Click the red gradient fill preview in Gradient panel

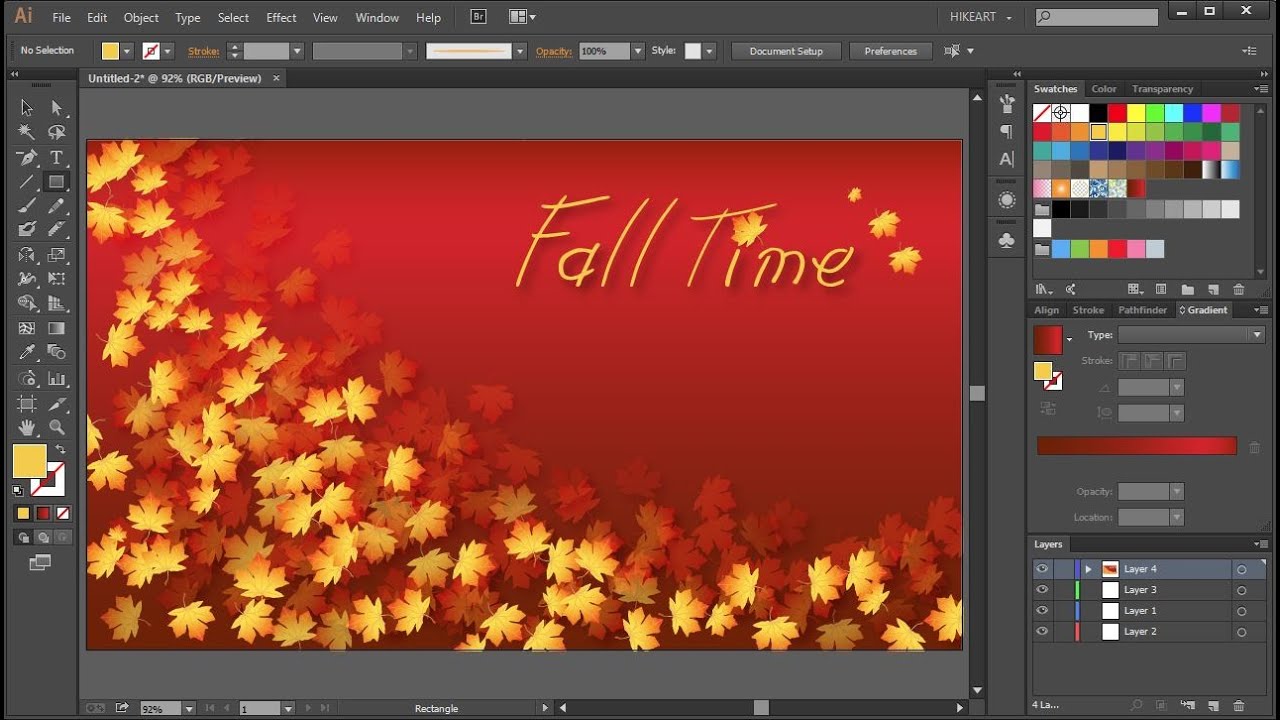tap(1047, 340)
